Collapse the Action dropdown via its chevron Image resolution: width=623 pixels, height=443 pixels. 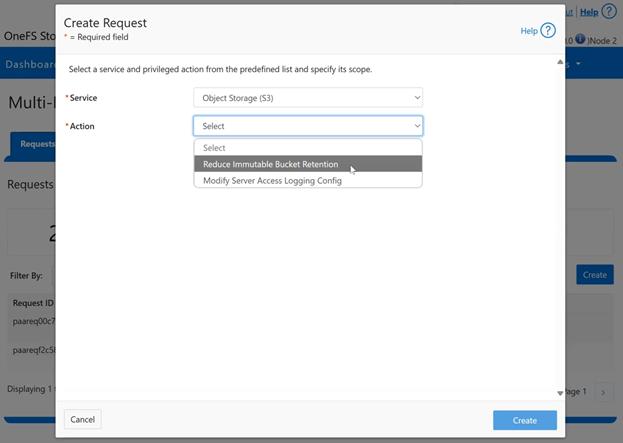(417, 126)
